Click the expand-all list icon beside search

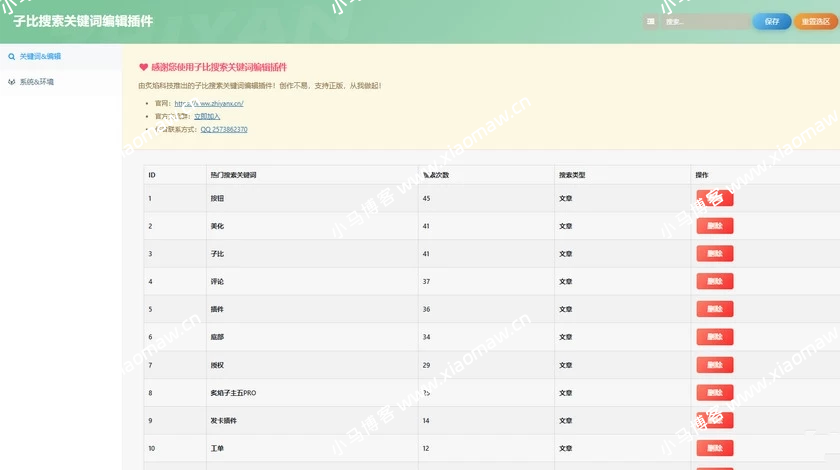pyautogui.click(x=651, y=21)
